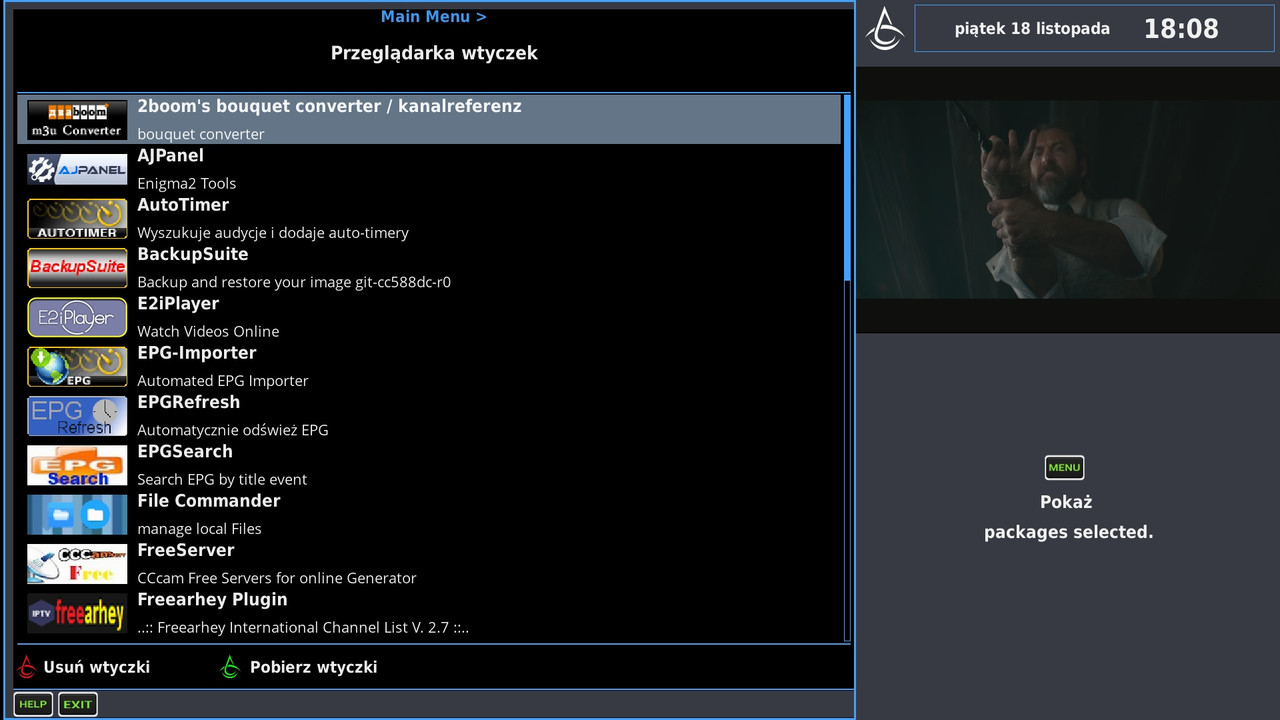Click the freearhey IPTV icon

(x=77, y=613)
